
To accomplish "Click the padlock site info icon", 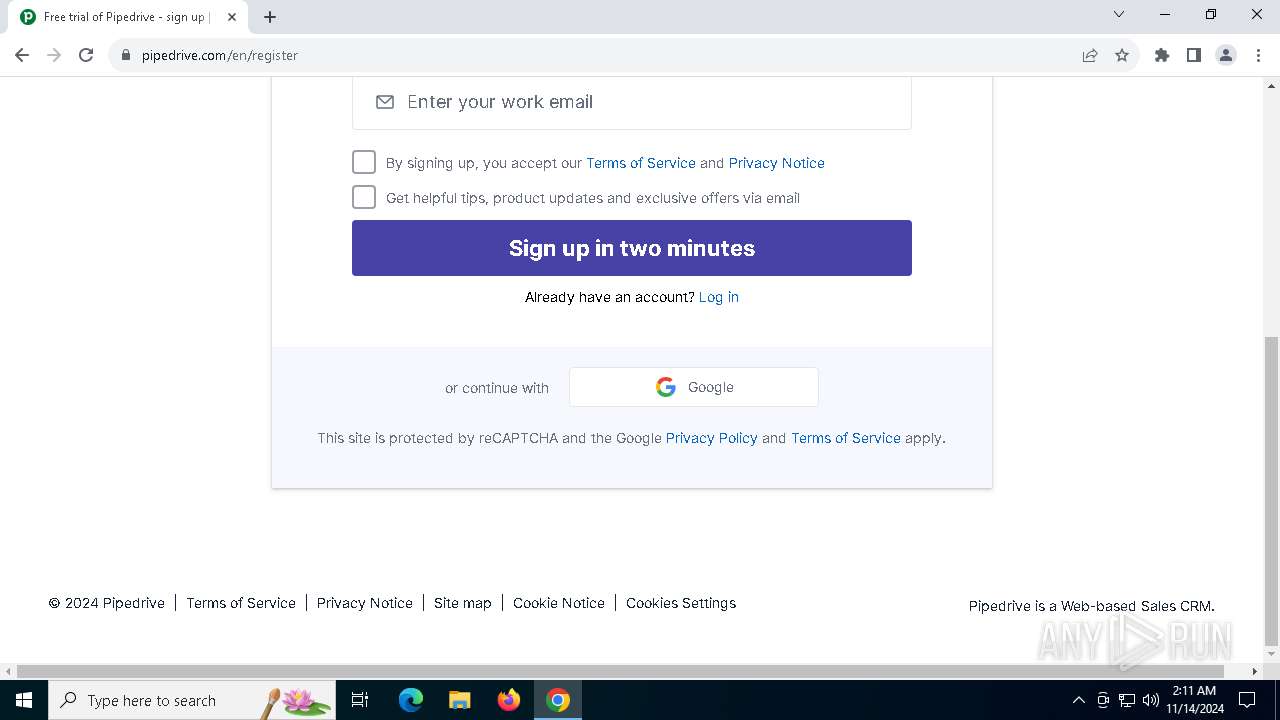I will pos(126,55).
